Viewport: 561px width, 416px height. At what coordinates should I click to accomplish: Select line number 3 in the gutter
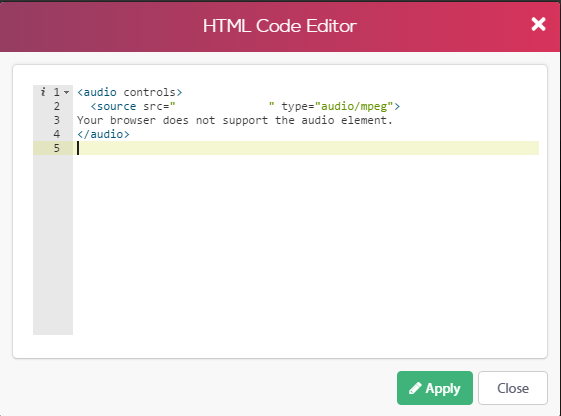[x=57, y=120]
